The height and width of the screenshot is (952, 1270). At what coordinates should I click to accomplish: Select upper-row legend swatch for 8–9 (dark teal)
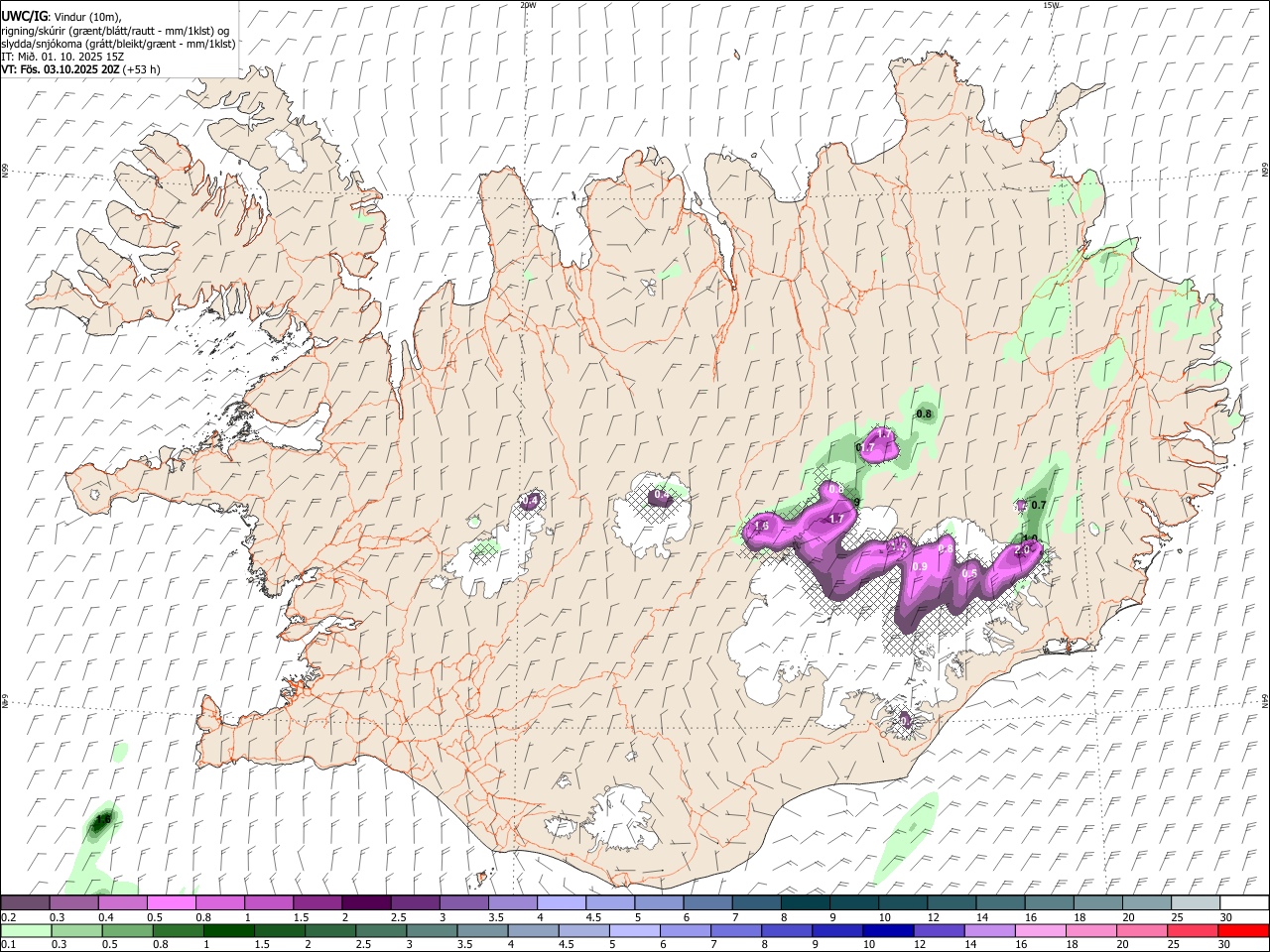(805, 903)
